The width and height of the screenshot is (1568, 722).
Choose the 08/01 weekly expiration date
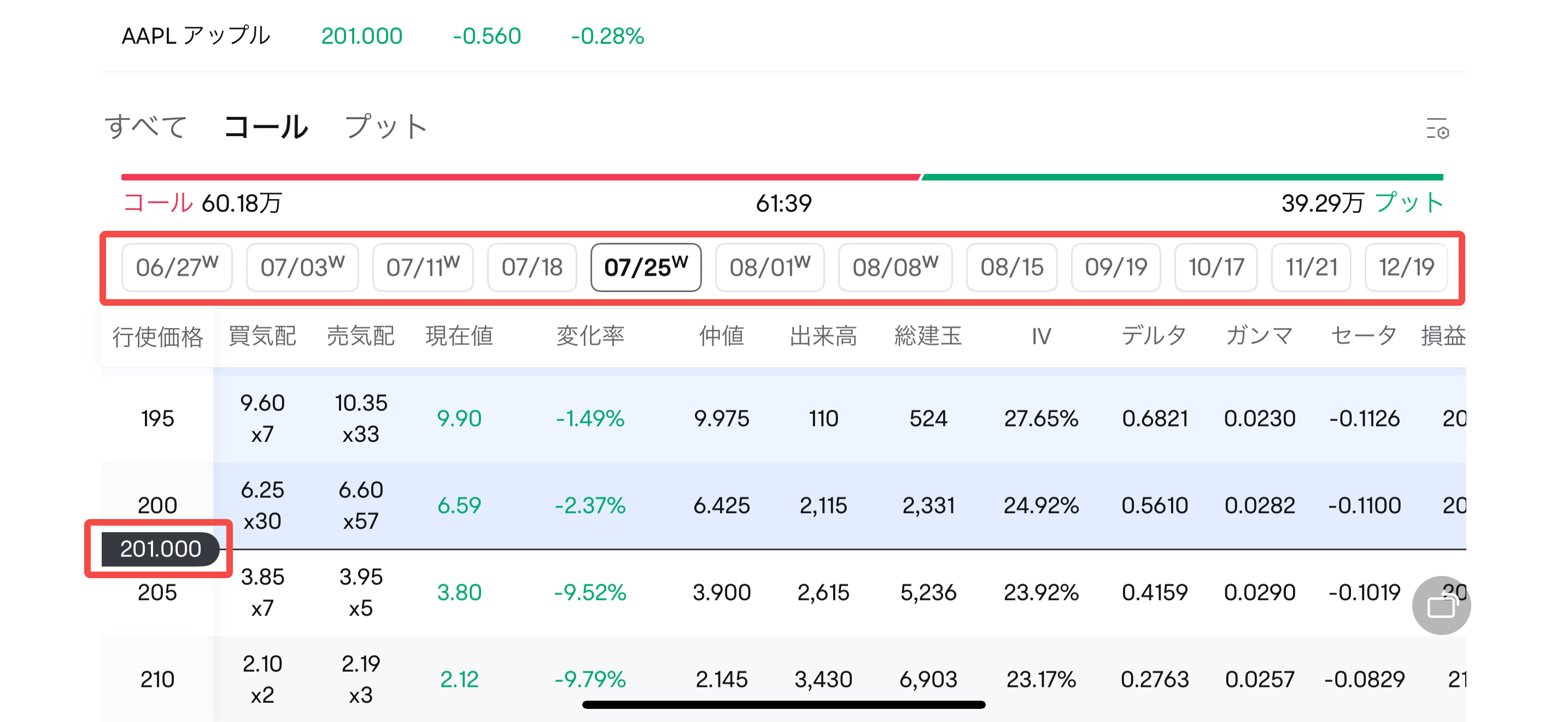point(769,267)
